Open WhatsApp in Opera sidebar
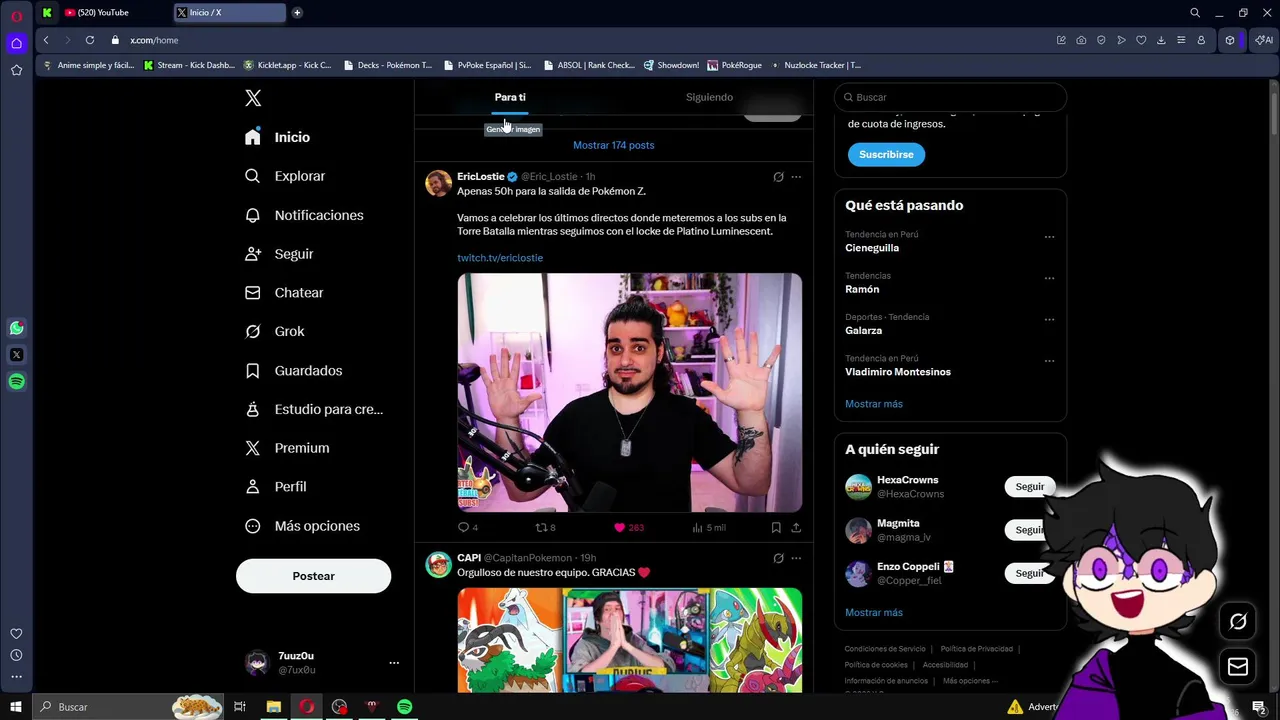Viewport: 1280px width, 720px height. click(x=16, y=328)
